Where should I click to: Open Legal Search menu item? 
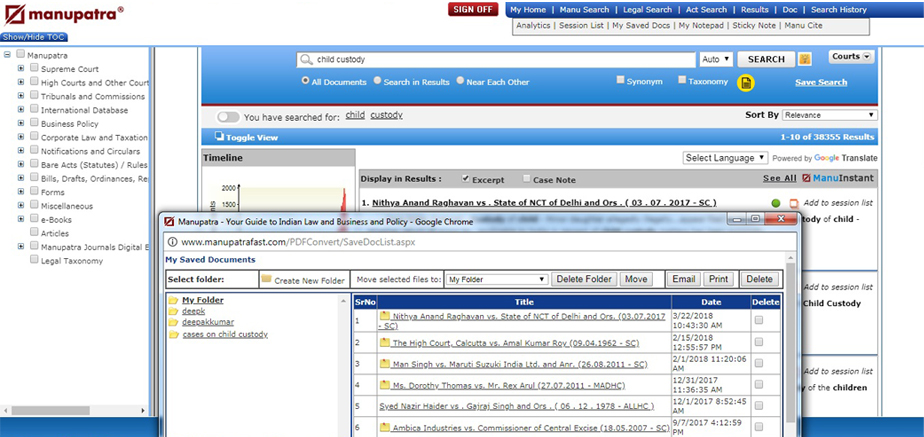(x=647, y=9)
